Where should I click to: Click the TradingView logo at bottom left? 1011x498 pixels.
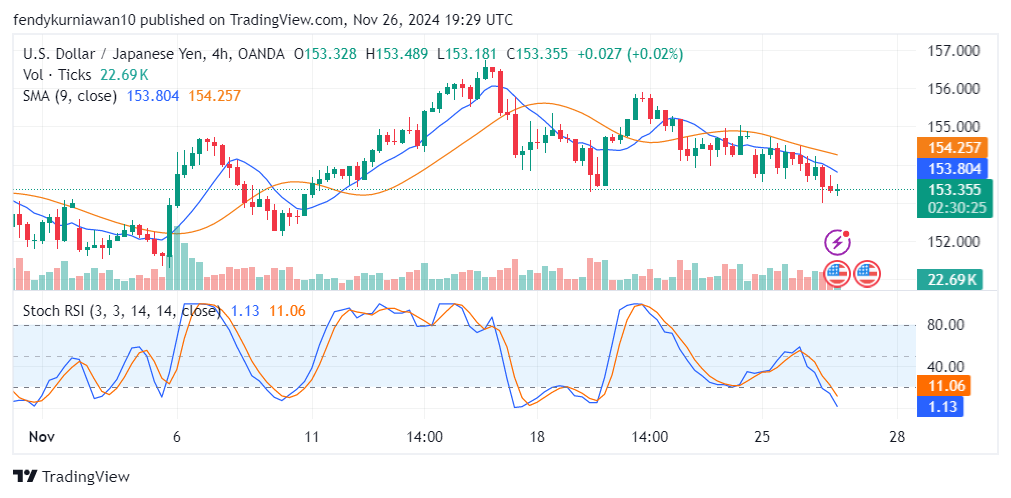tap(71, 477)
